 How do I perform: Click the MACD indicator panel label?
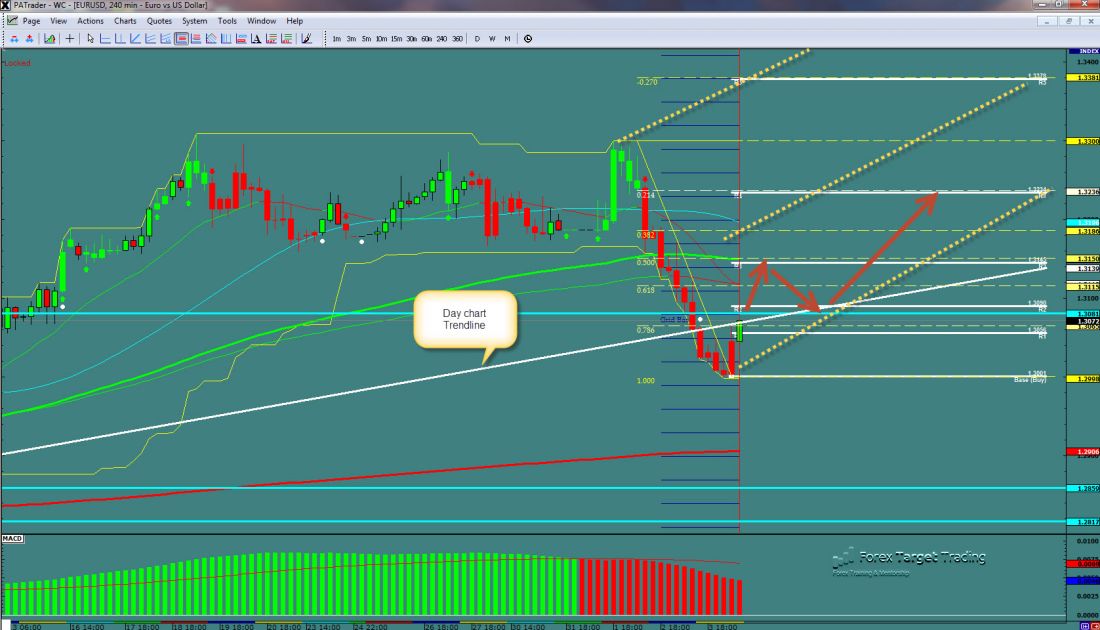click(x=14, y=539)
